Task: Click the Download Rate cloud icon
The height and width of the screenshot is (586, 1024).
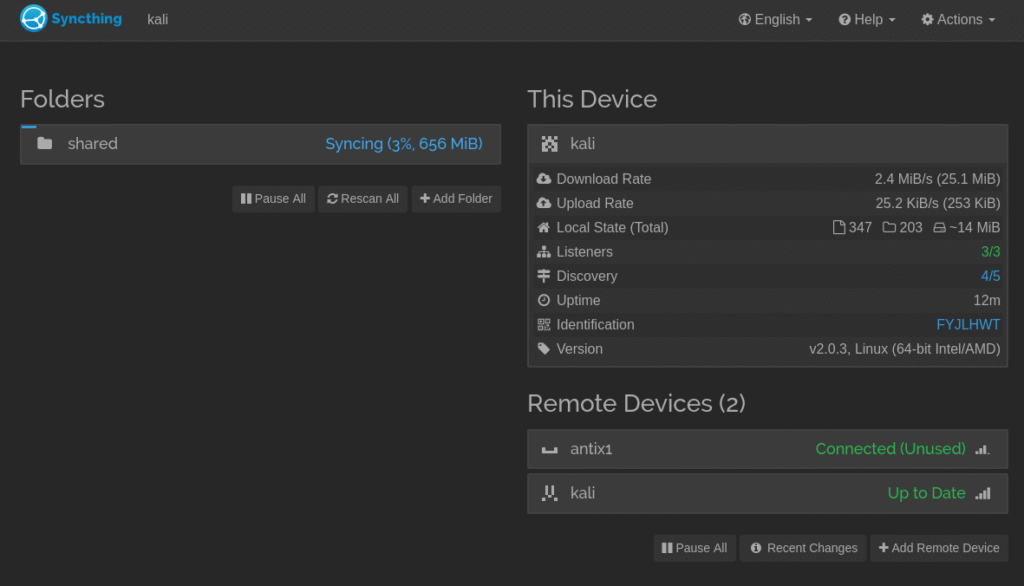Action: point(543,178)
